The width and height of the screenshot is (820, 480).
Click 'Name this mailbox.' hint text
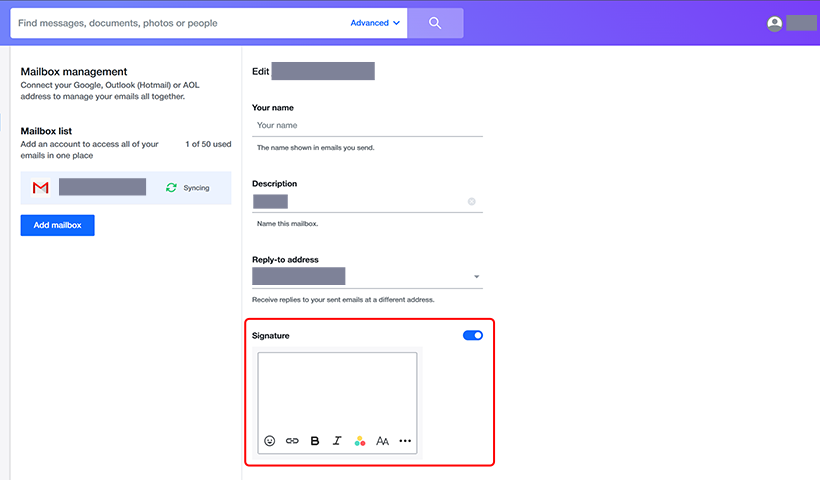point(287,224)
